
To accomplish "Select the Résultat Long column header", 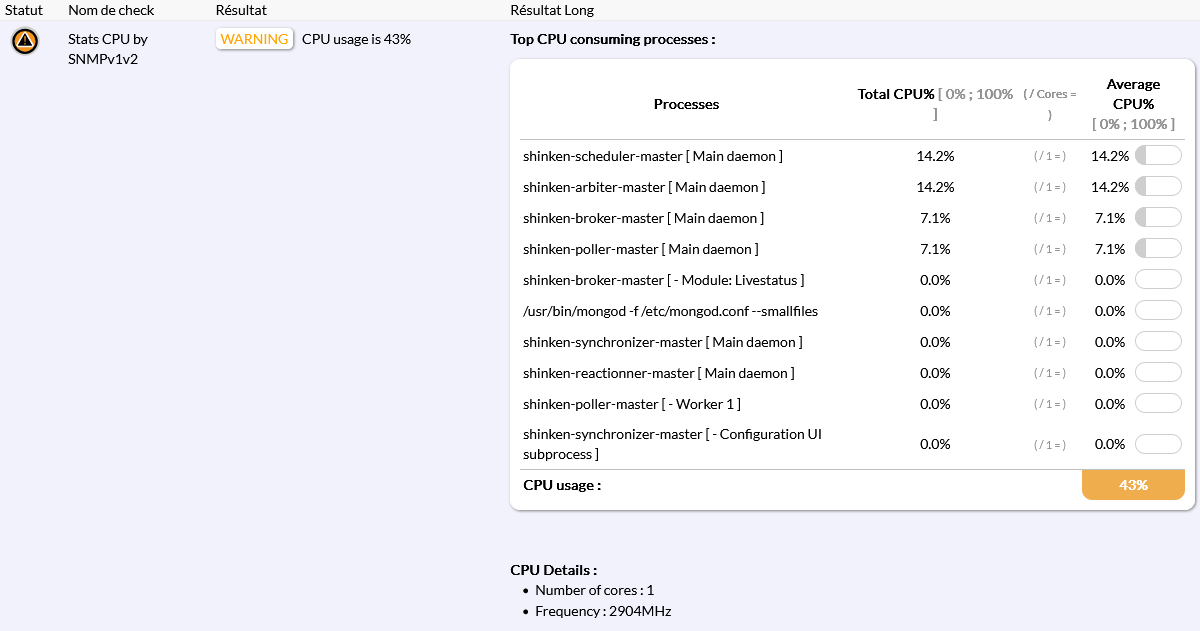I will (551, 10).
